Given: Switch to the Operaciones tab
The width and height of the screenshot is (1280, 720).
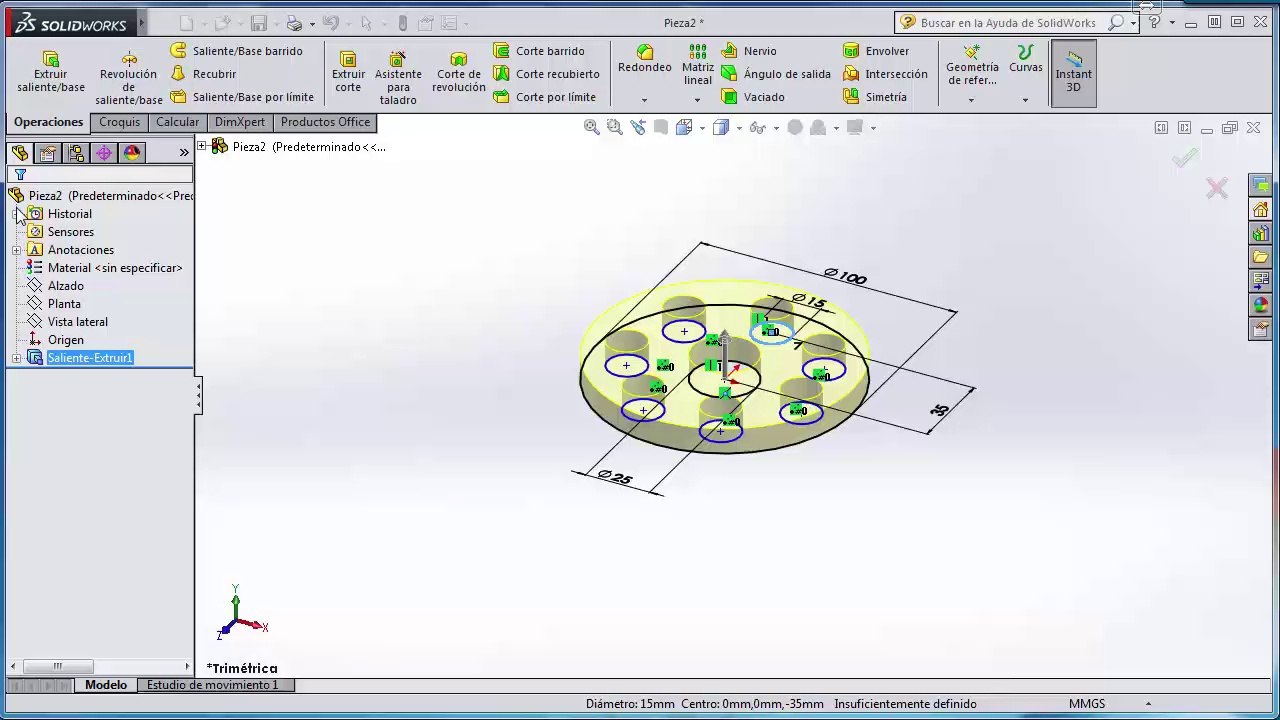Looking at the screenshot, I should [x=48, y=122].
